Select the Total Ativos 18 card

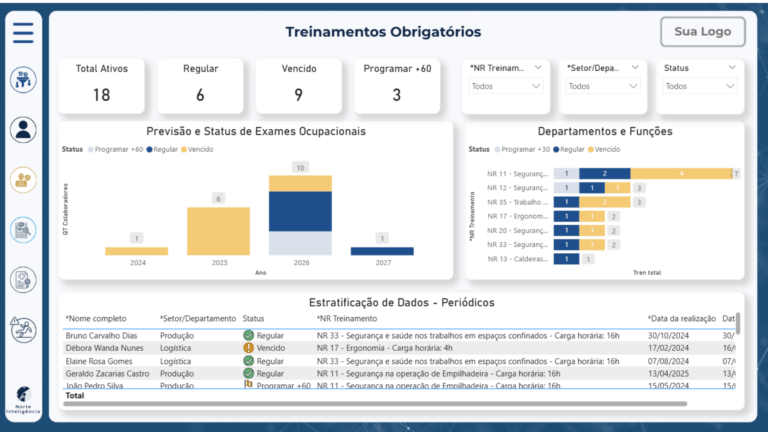pyautogui.click(x=101, y=86)
